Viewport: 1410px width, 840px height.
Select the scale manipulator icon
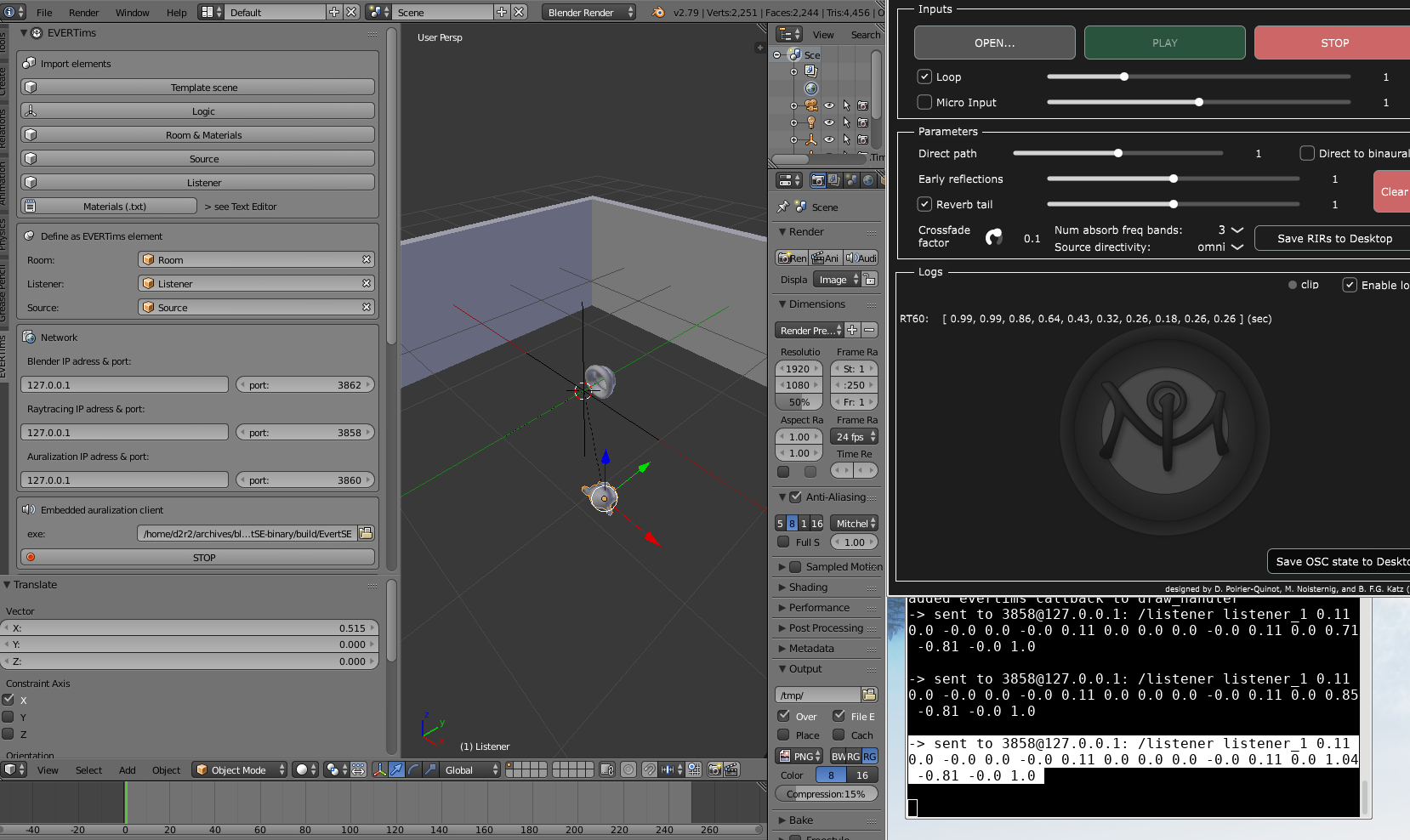[x=430, y=769]
